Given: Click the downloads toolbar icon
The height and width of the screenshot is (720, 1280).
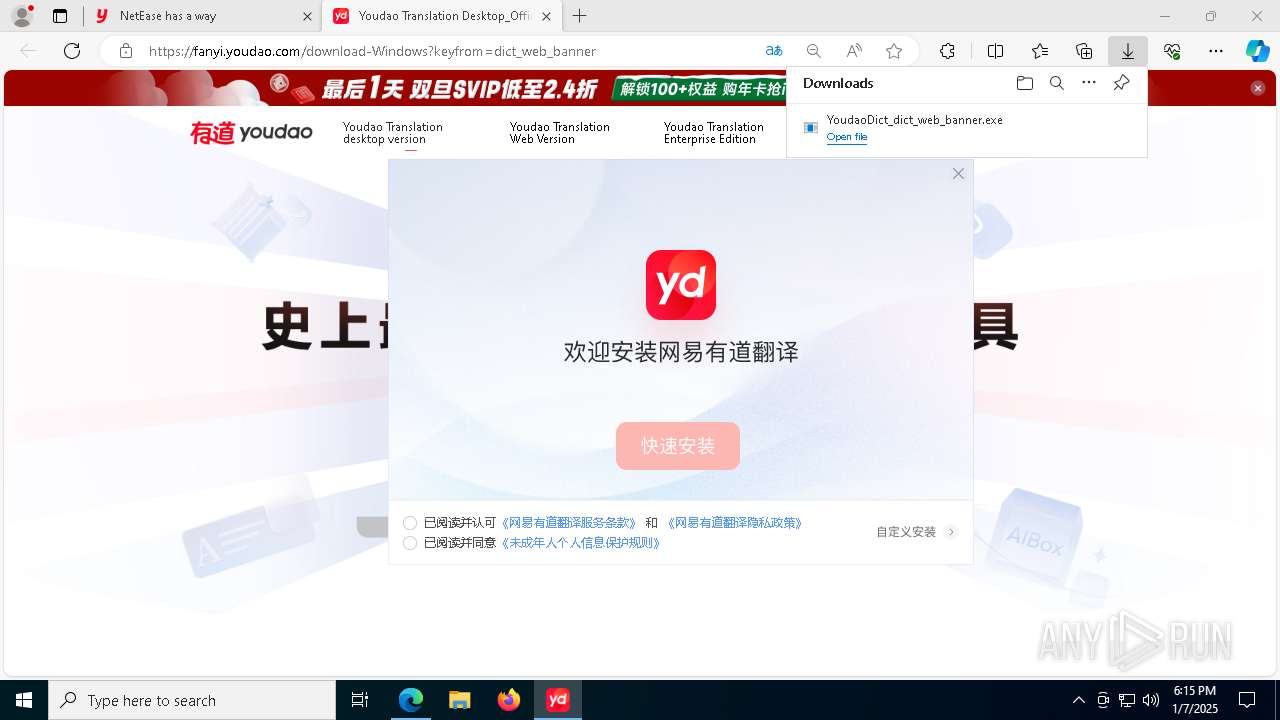Looking at the screenshot, I should tap(1128, 51).
